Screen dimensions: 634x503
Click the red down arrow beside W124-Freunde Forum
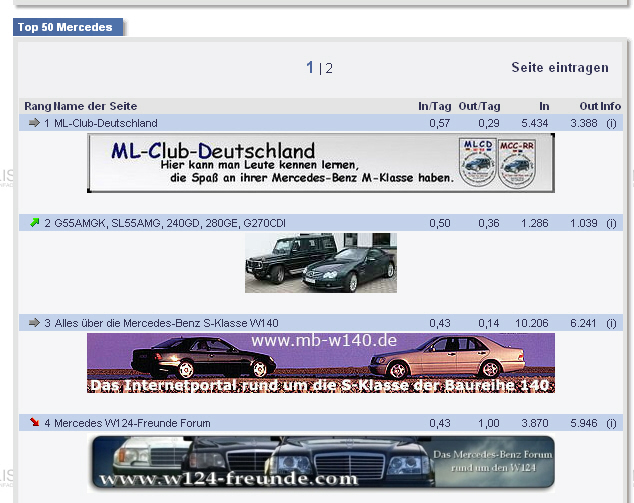click(x=35, y=423)
